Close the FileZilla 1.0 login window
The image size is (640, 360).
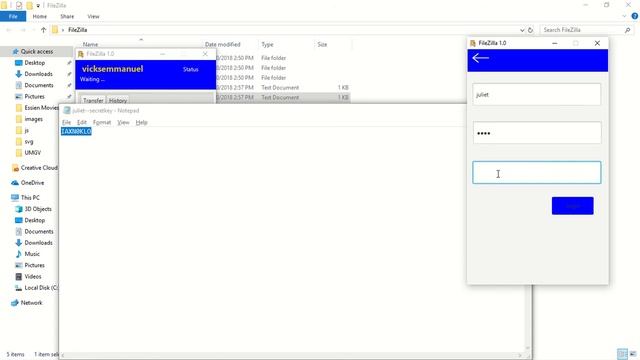597,43
